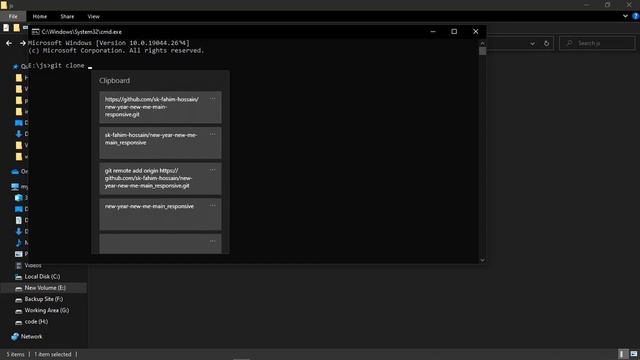This screenshot has height=360, width=640.
Task: Open Backup Site (F:) drive
Action: coord(44,299)
